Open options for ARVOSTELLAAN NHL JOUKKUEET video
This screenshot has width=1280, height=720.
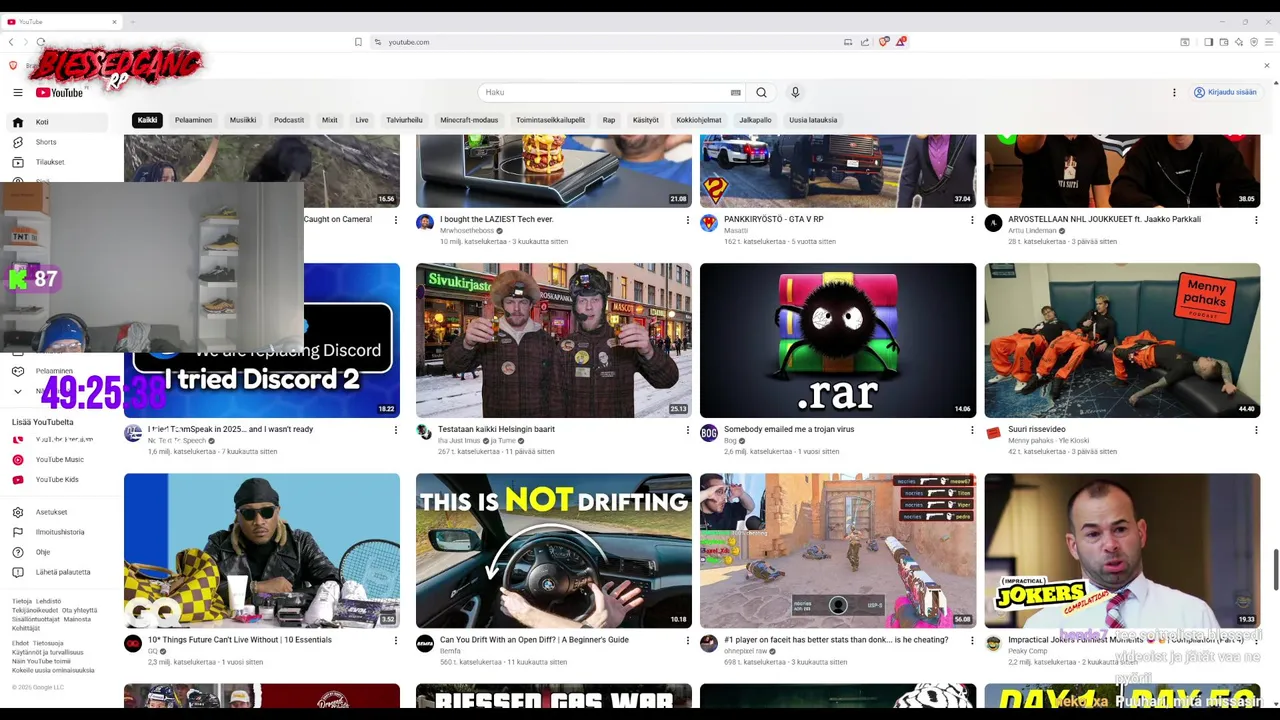1256,220
